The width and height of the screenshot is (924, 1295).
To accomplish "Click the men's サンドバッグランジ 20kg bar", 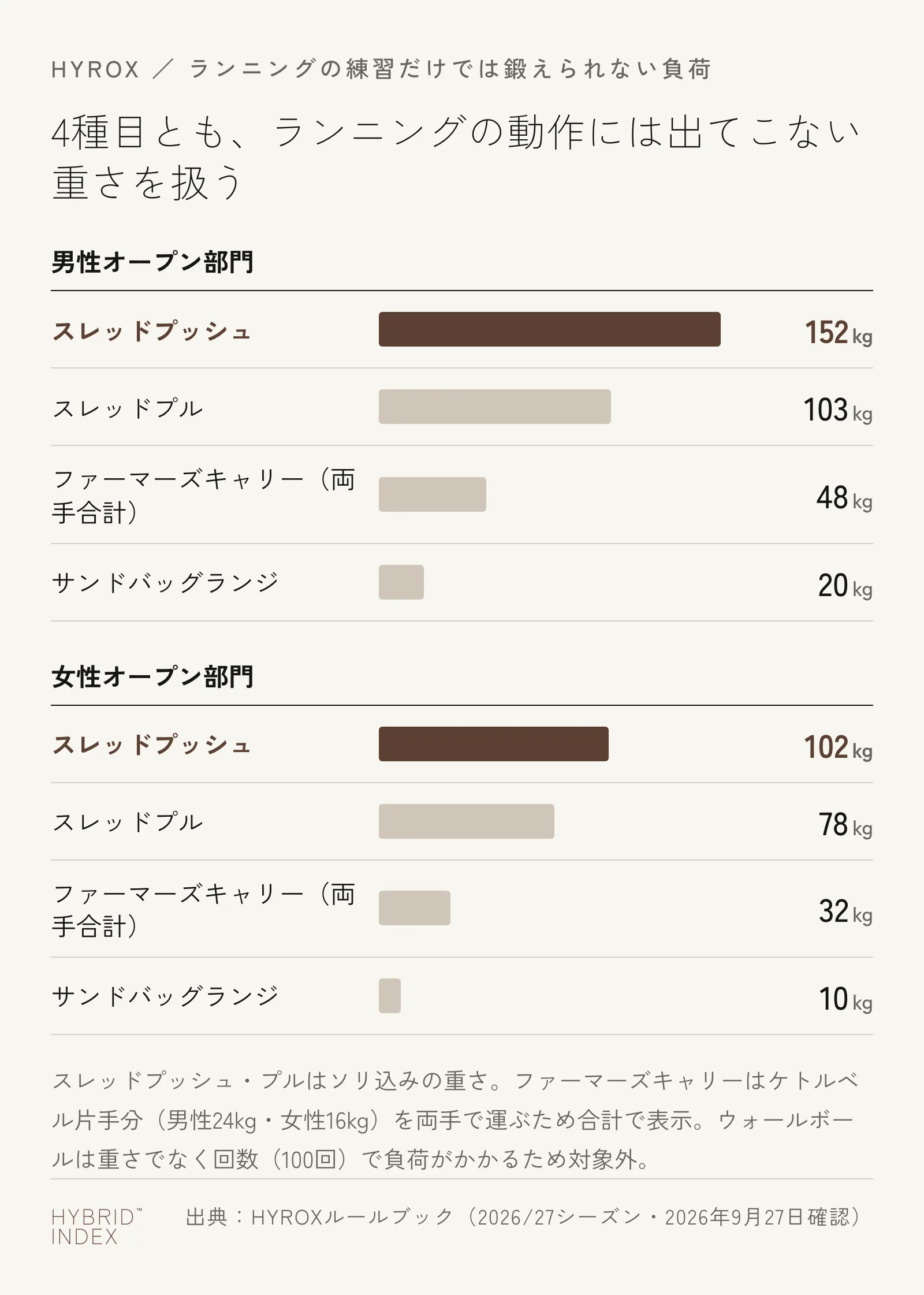I will [401, 582].
